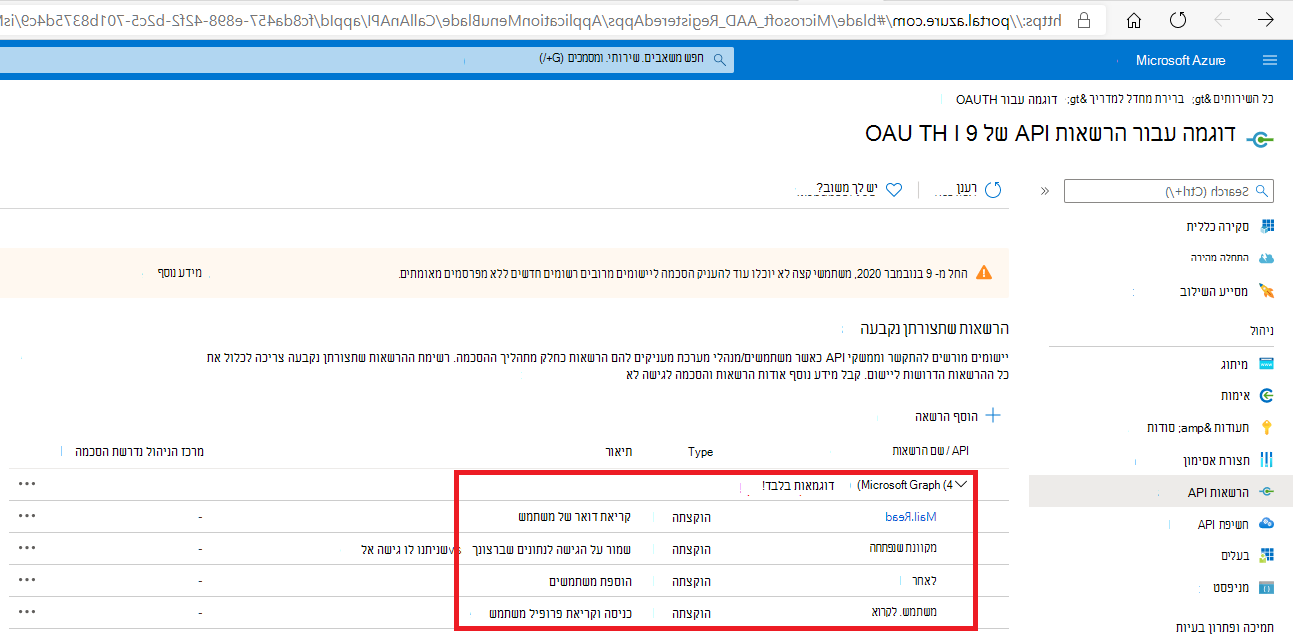1293x638 pixels.
Task: Click the key icon for Certificates & secrets
Action: pos(1267,428)
